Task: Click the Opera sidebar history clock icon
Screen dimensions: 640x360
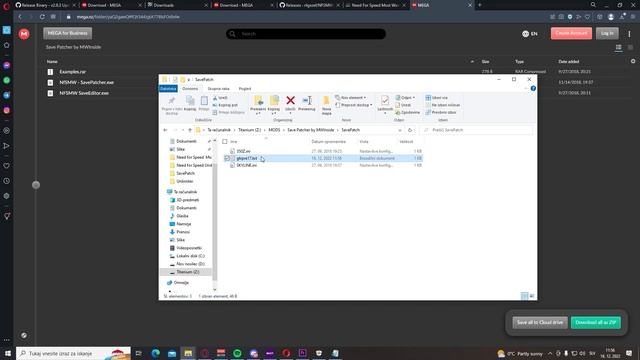Action: [x=7, y=181]
